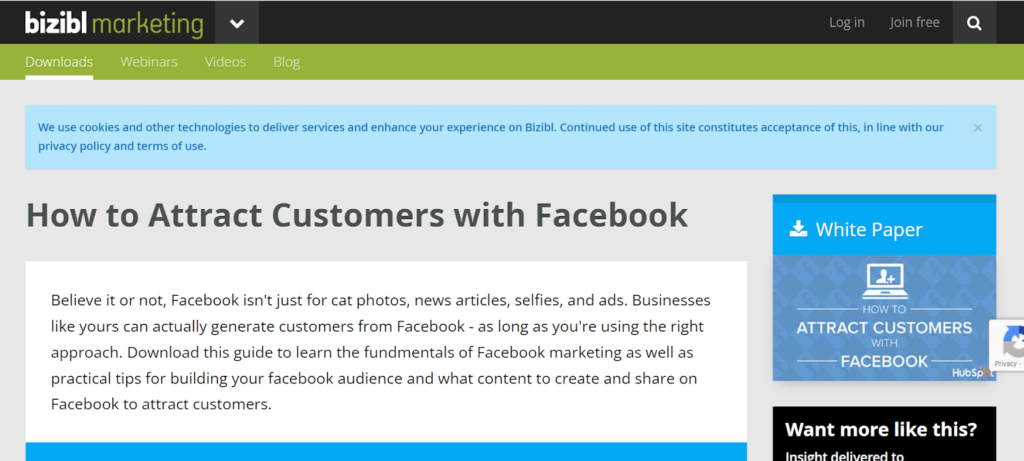Click the bizibl marketing logo
Viewport: 1024px width, 461px height.
pyautogui.click(x=114, y=23)
